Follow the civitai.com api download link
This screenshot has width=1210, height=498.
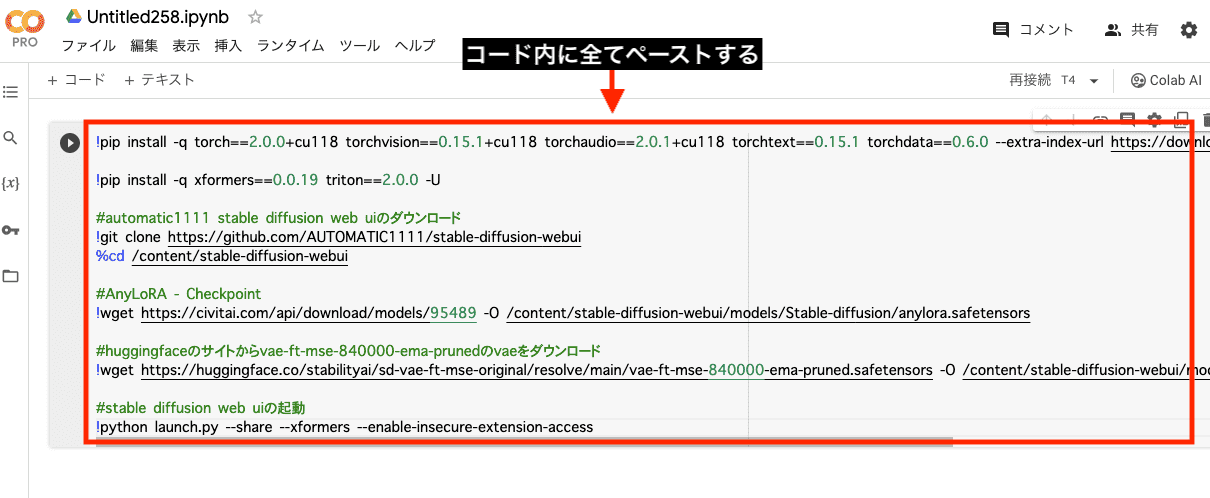pos(308,313)
